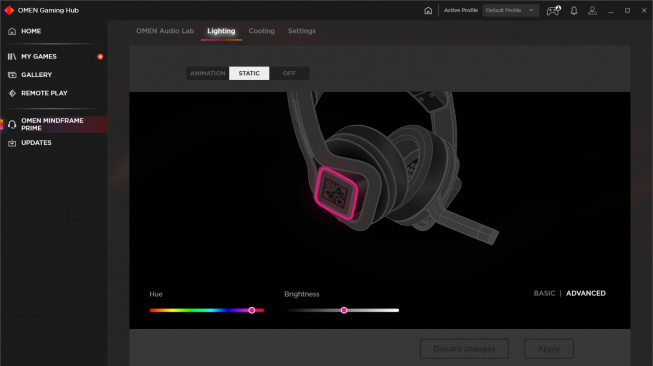This screenshot has height=366, width=653.
Task: Click the Hue slider handle
Action: (x=252, y=310)
